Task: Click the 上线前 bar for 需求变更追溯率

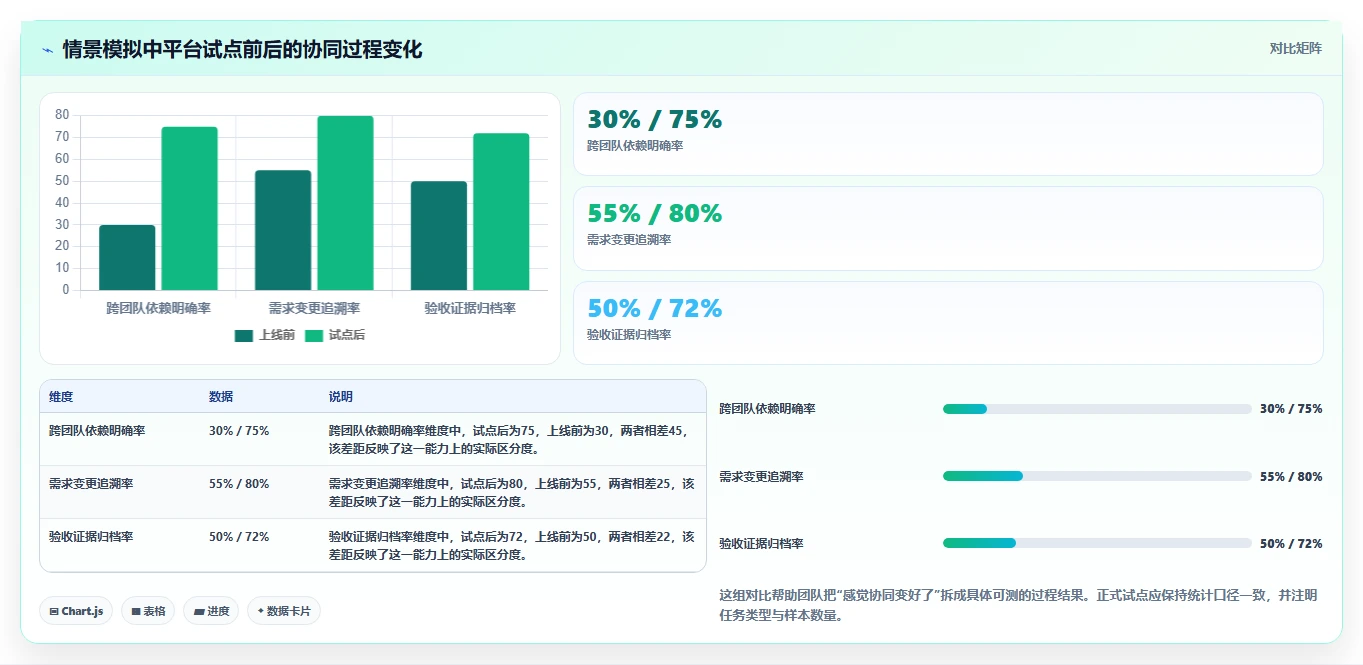Action: pyautogui.click(x=283, y=231)
